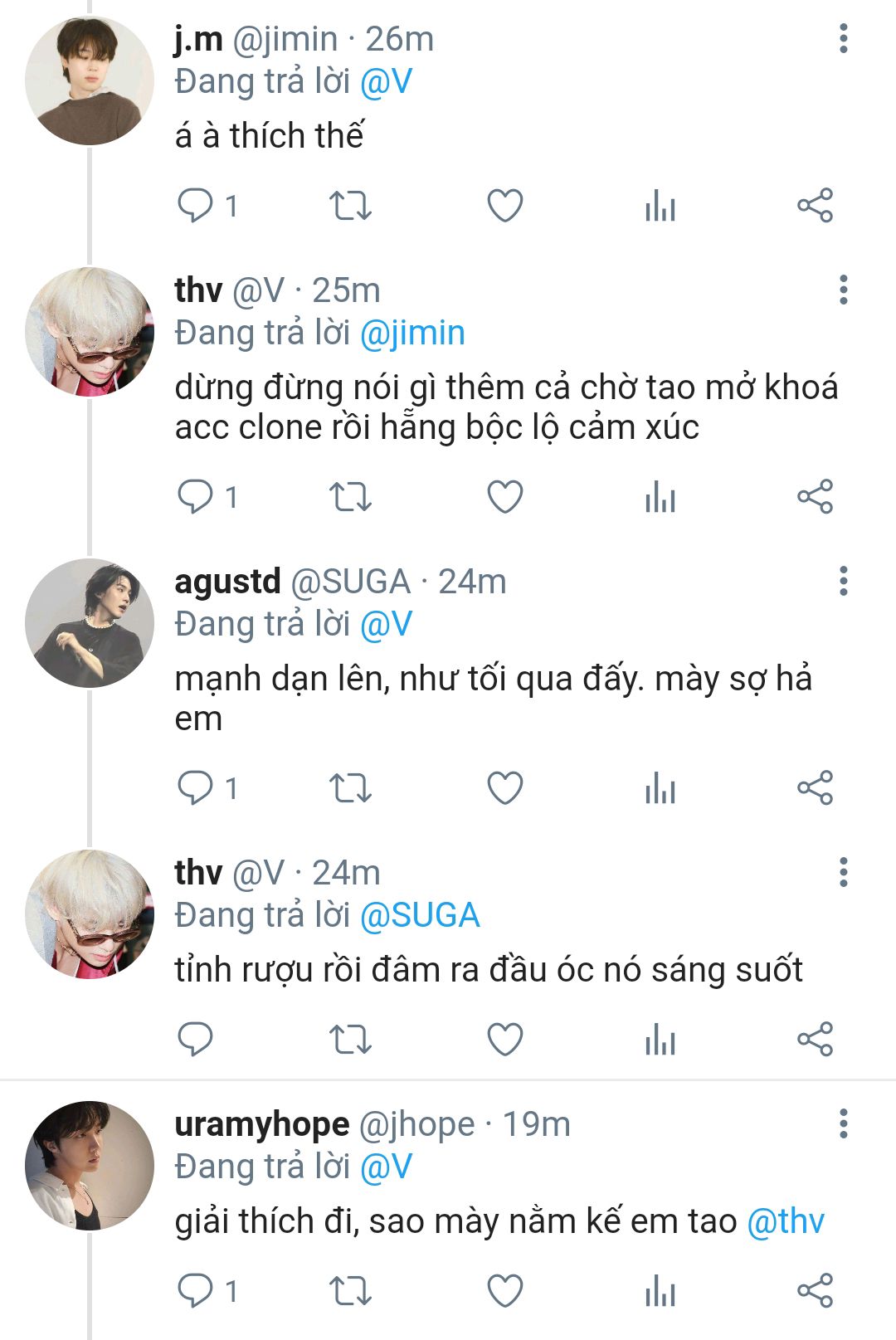The height and width of the screenshot is (1340, 896).
Task: View analytics on thv's acc clone tweet
Action: [660, 497]
